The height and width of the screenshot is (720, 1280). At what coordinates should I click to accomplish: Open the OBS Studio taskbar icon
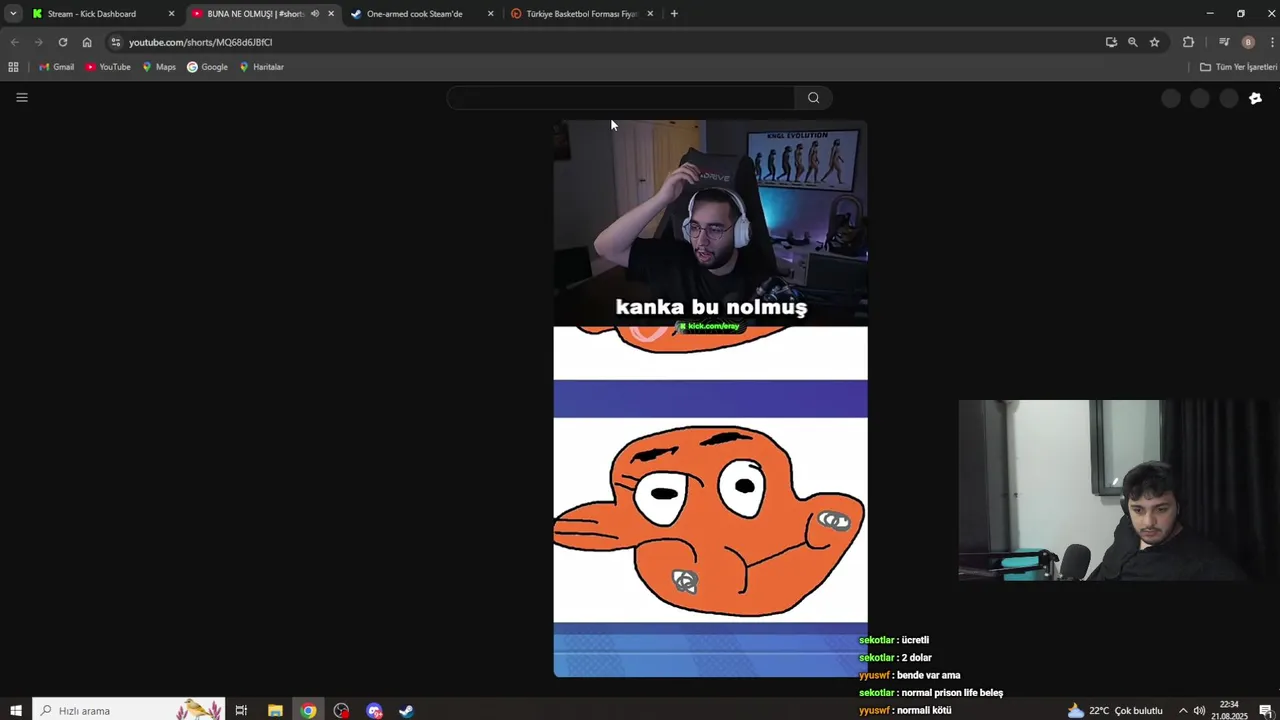(x=341, y=710)
